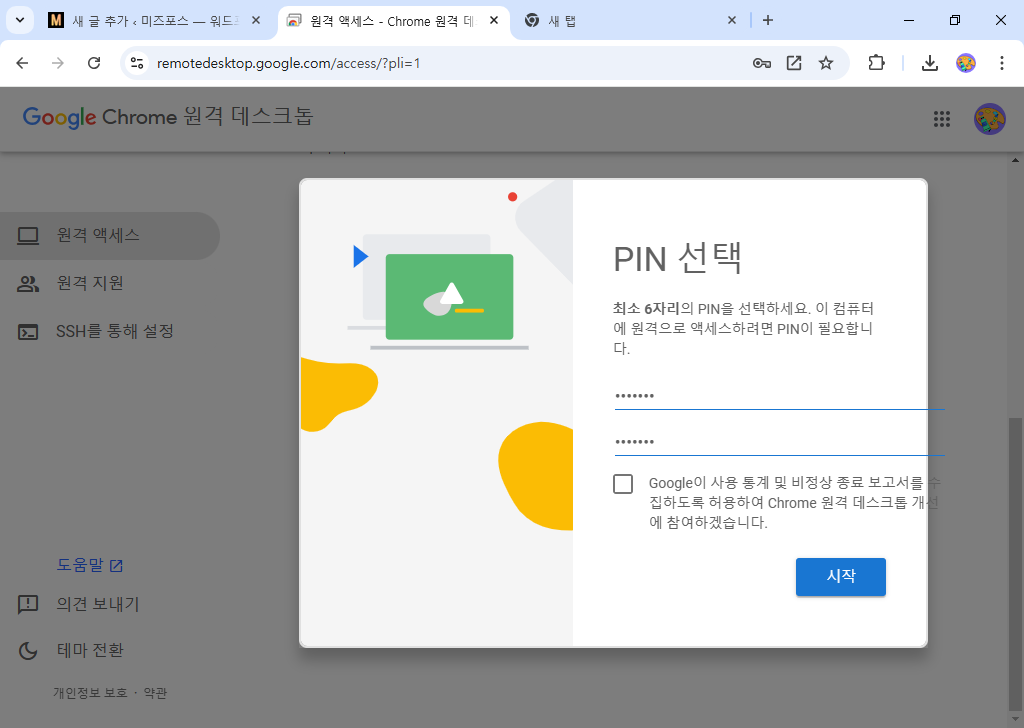Image resolution: width=1024 pixels, height=728 pixels.
Task: Switch to the 새 탭 tab
Action: click(x=632, y=21)
